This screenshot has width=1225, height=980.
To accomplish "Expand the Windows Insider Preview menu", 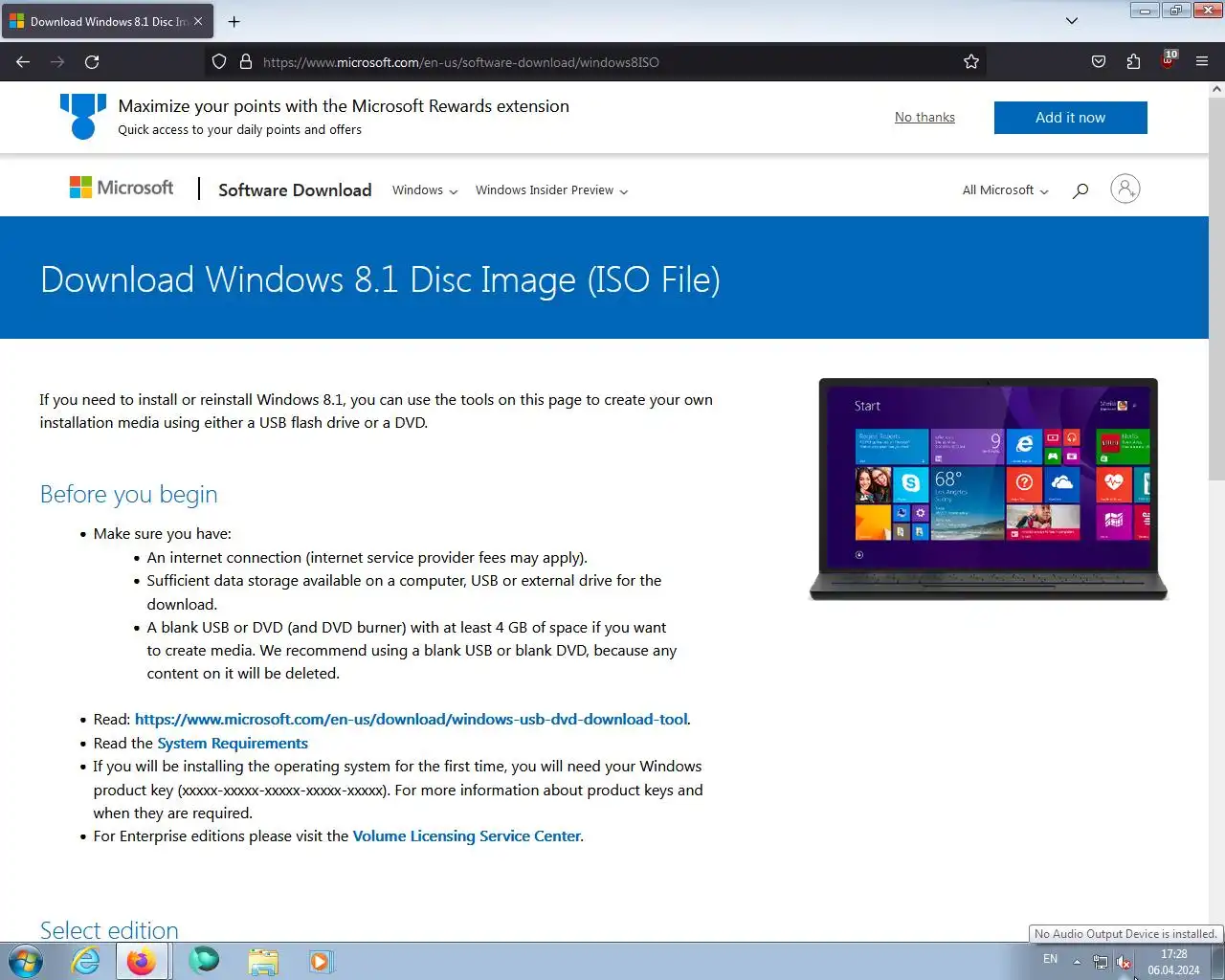I will click(552, 190).
